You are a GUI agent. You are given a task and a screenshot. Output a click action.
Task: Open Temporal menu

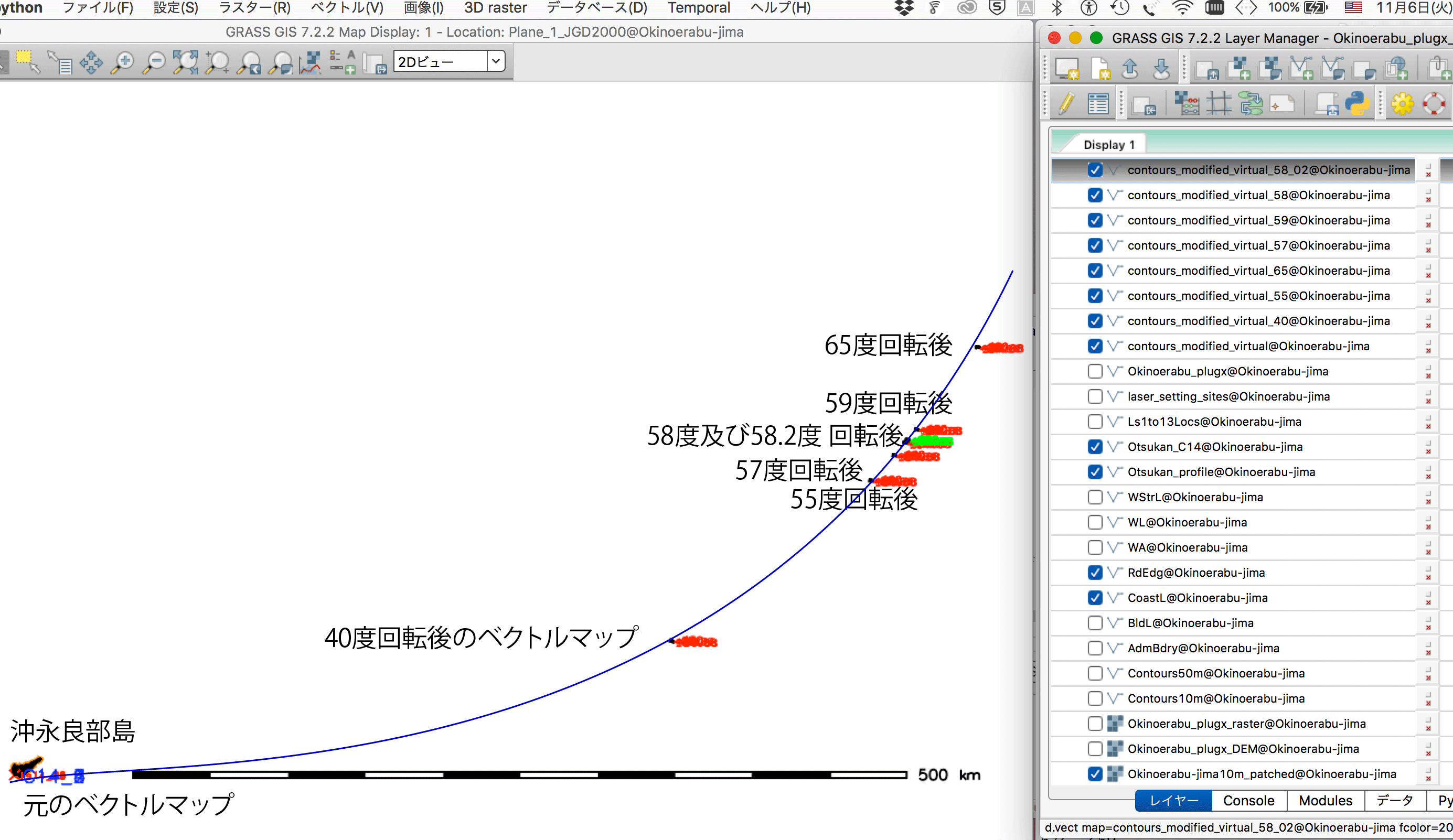699,8
